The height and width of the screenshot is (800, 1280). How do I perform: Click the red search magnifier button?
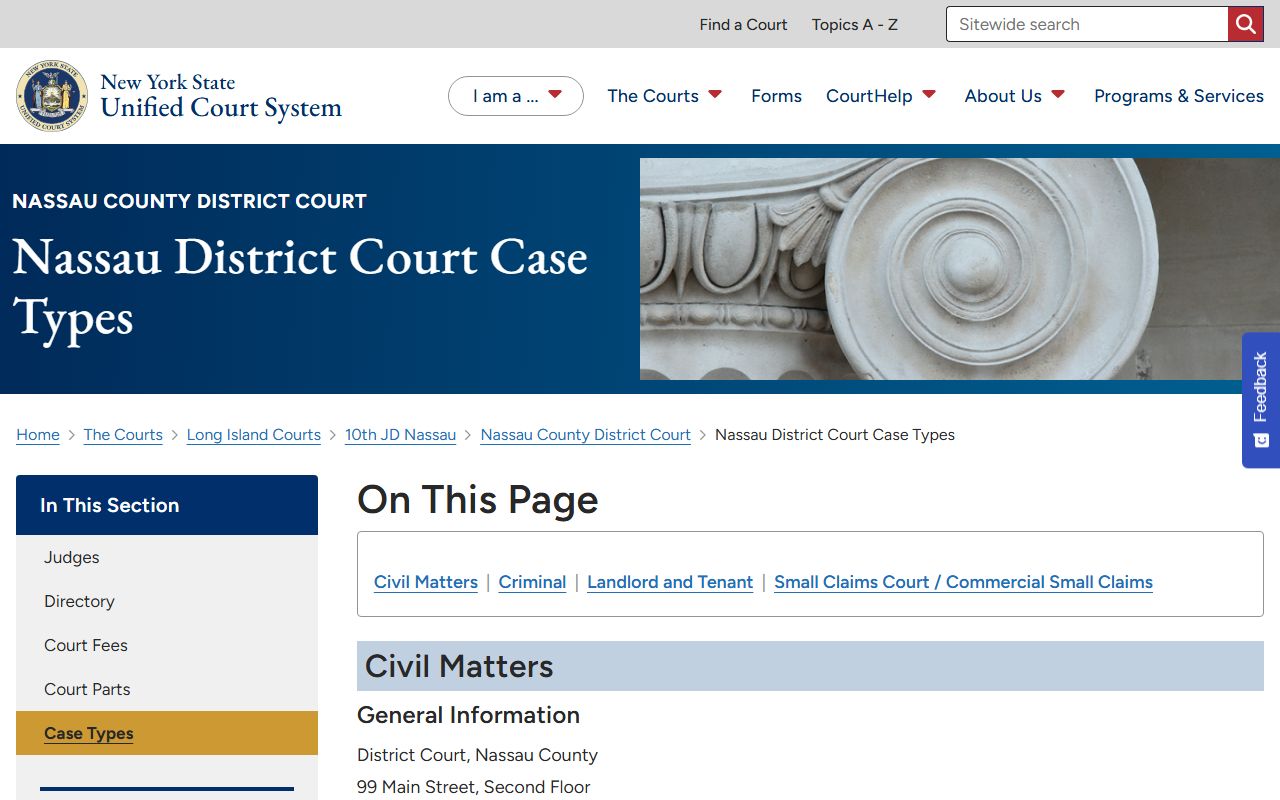pos(1245,24)
